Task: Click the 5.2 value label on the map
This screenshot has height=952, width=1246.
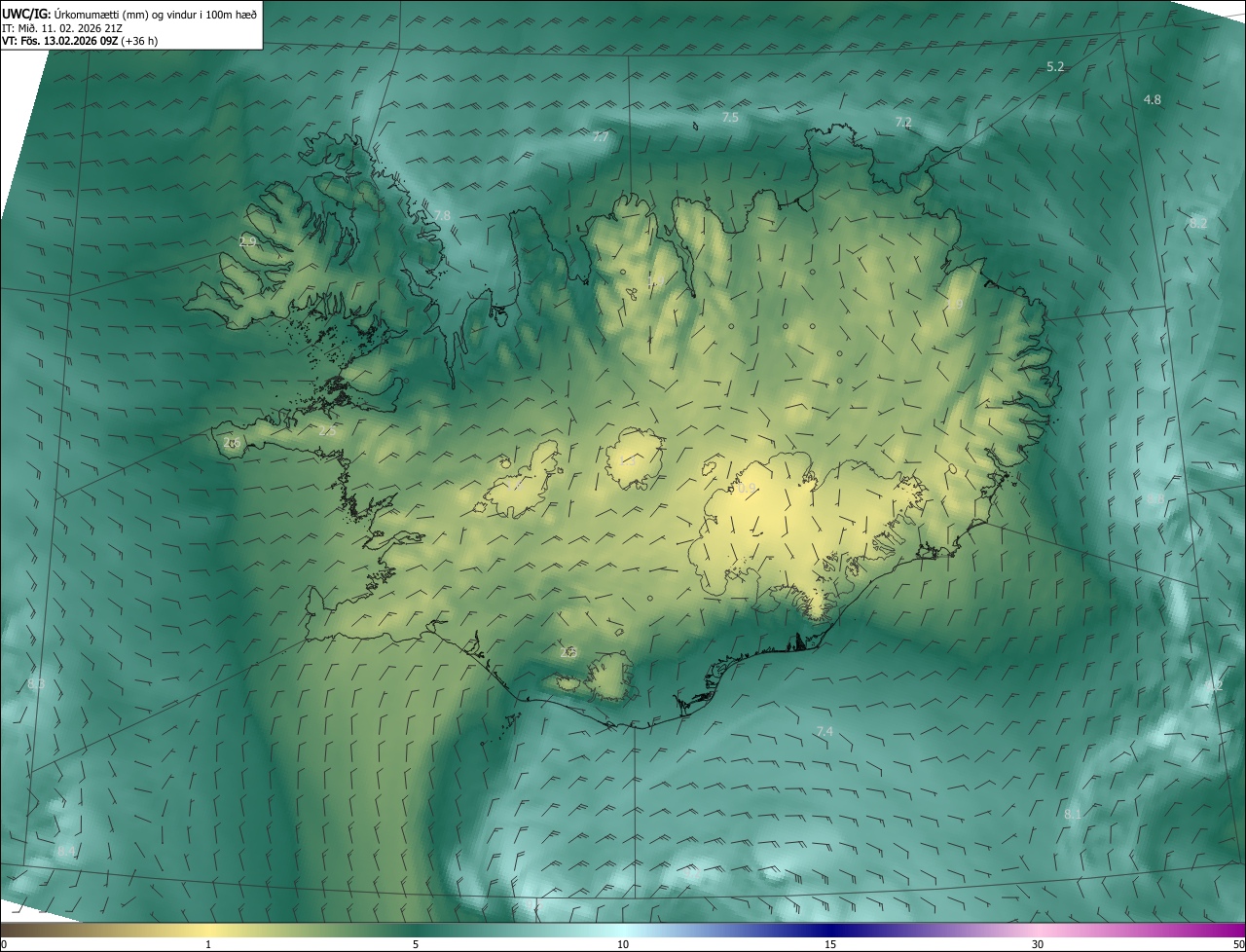Action: tap(1055, 66)
